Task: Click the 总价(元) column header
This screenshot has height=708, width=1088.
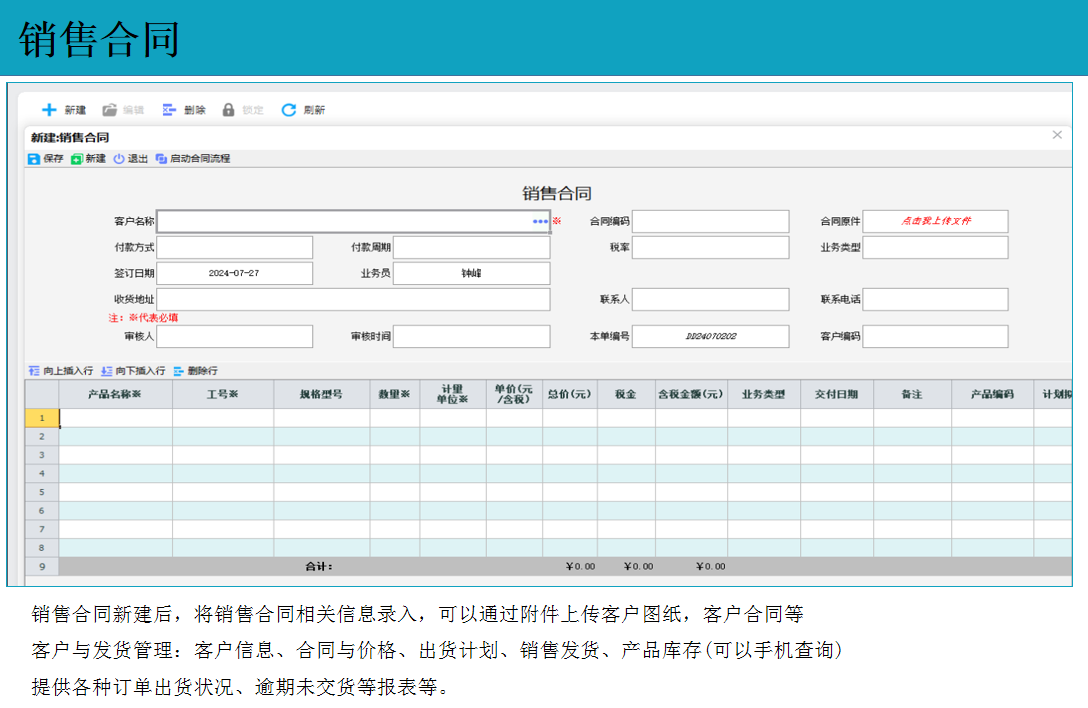Action: [570, 394]
